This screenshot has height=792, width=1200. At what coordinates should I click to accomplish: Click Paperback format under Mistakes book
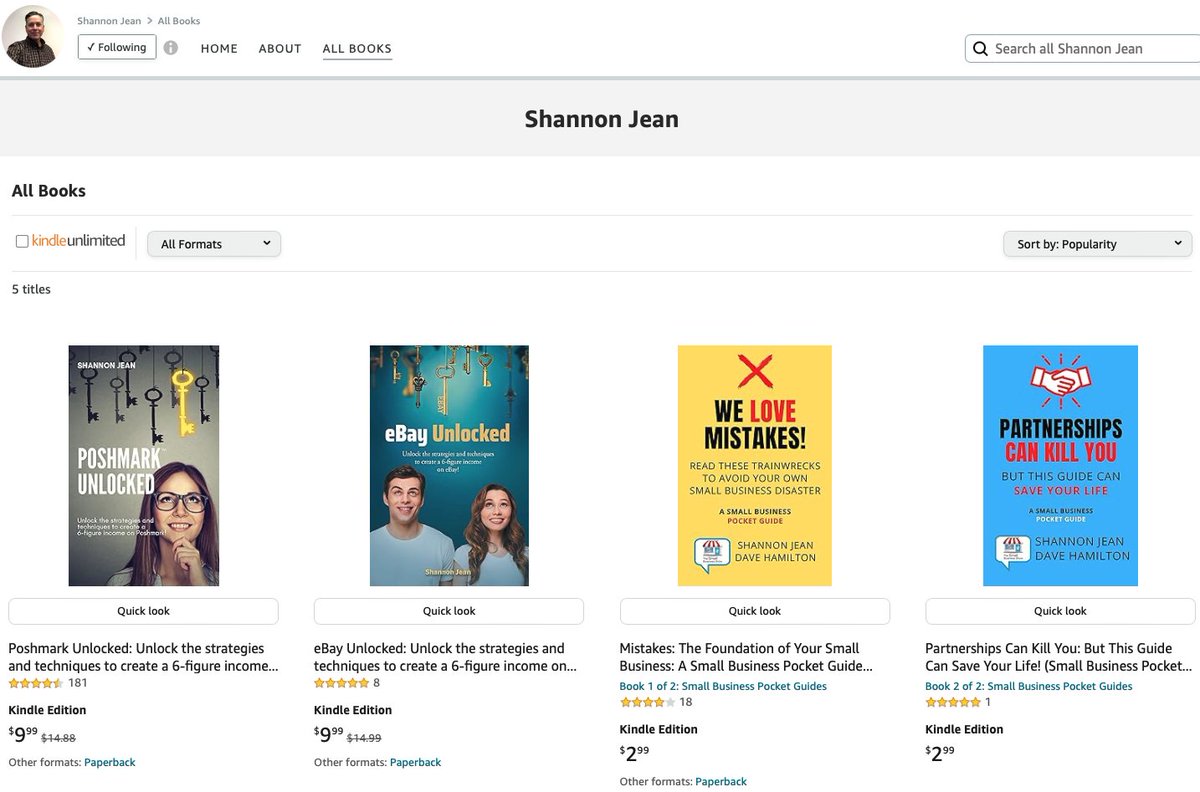click(721, 781)
